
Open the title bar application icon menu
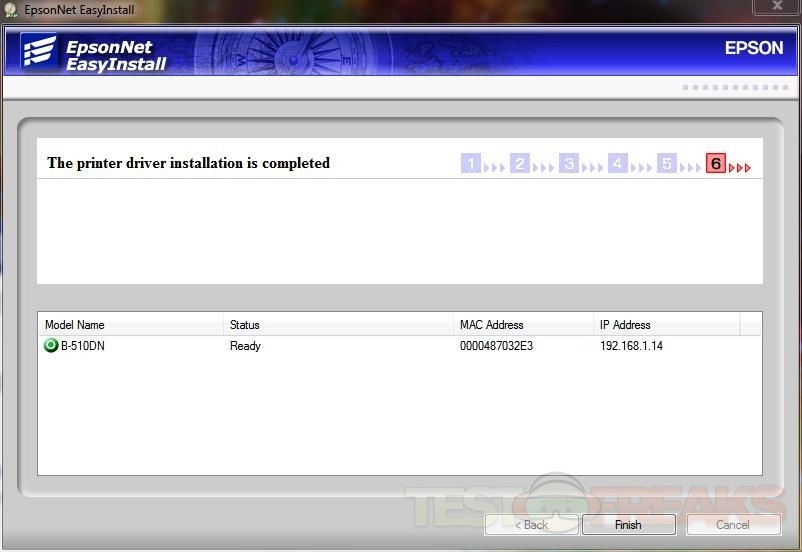(11, 10)
